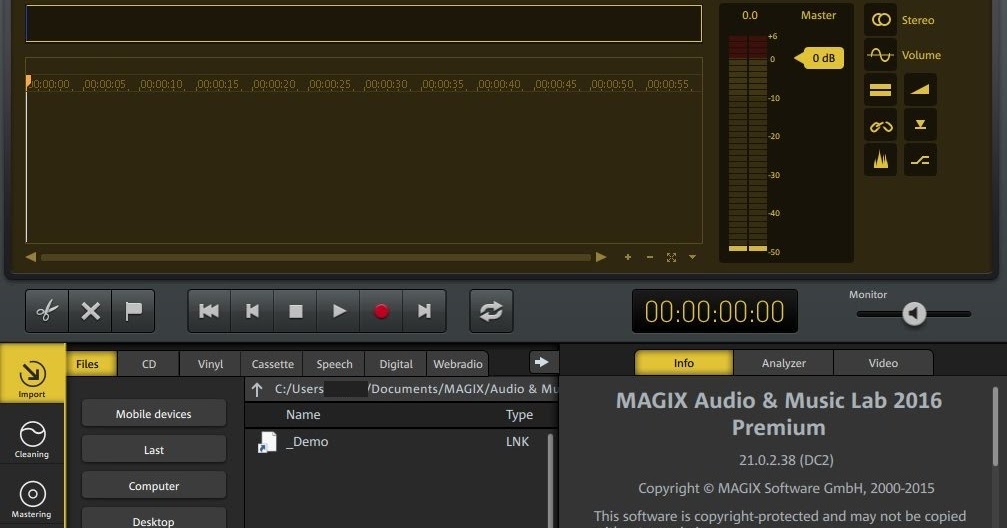Image resolution: width=1007 pixels, height=528 pixels.
Task: Sort files by the Name column
Action: 303,414
